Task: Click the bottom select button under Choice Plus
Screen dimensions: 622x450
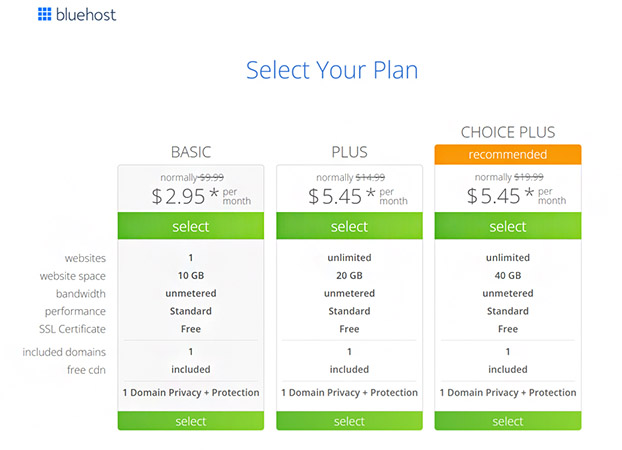Action: 508,421
